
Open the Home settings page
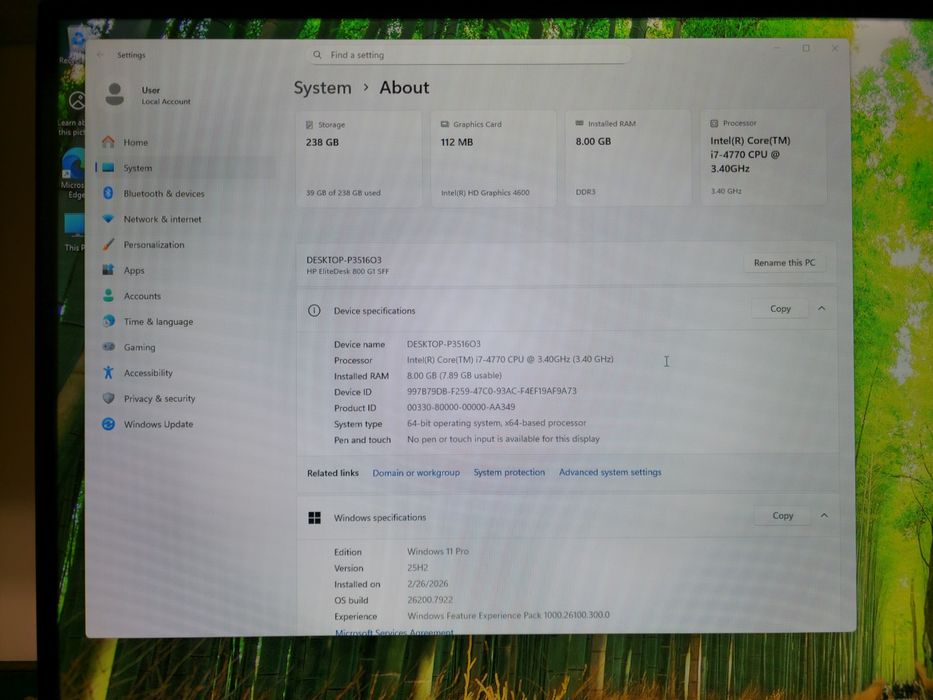[186, 142]
